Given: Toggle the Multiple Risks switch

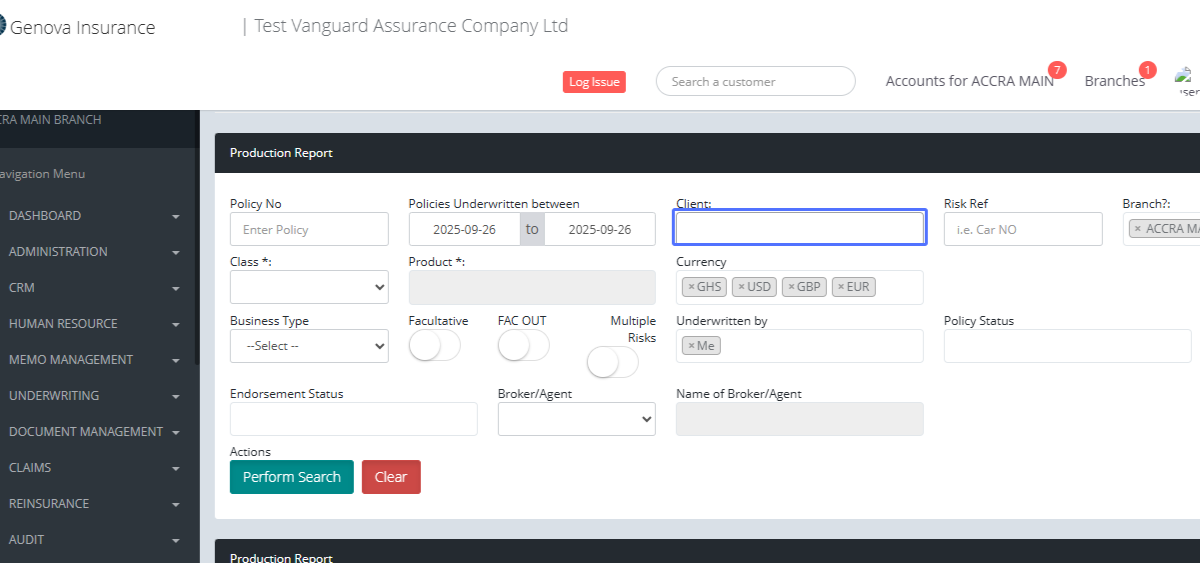Looking at the screenshot, I should pyautogui.click(x=612, y=362).
